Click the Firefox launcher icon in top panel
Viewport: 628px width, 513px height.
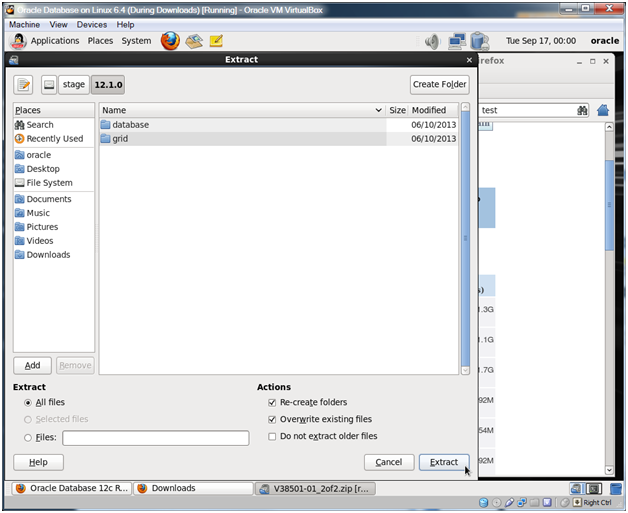(170, 41)
